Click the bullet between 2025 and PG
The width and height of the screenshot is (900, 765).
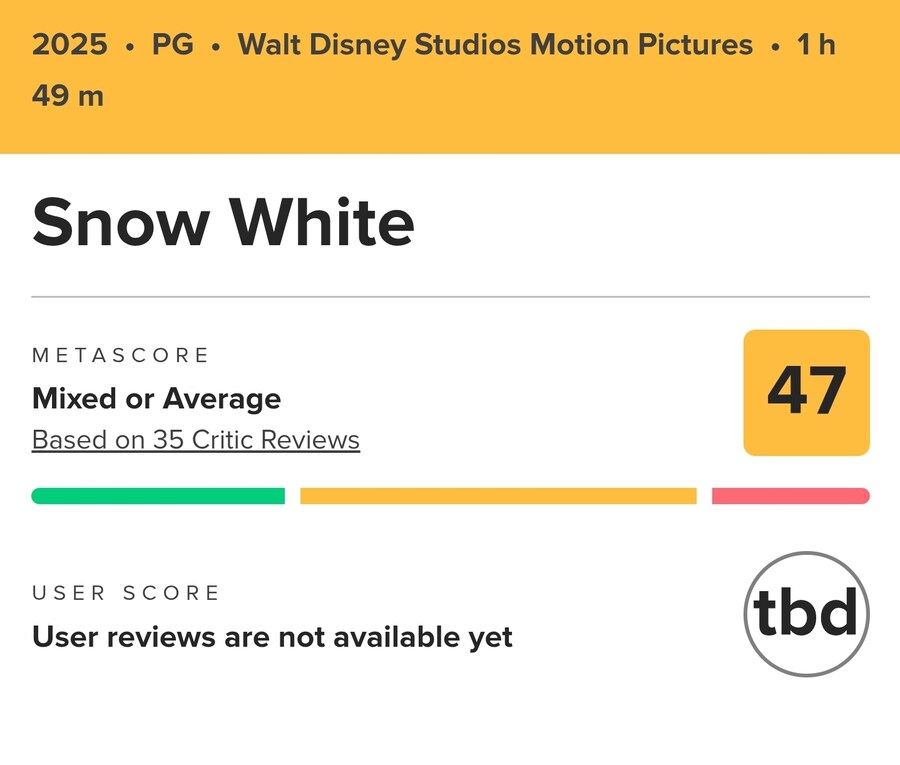tap(130, 47)
